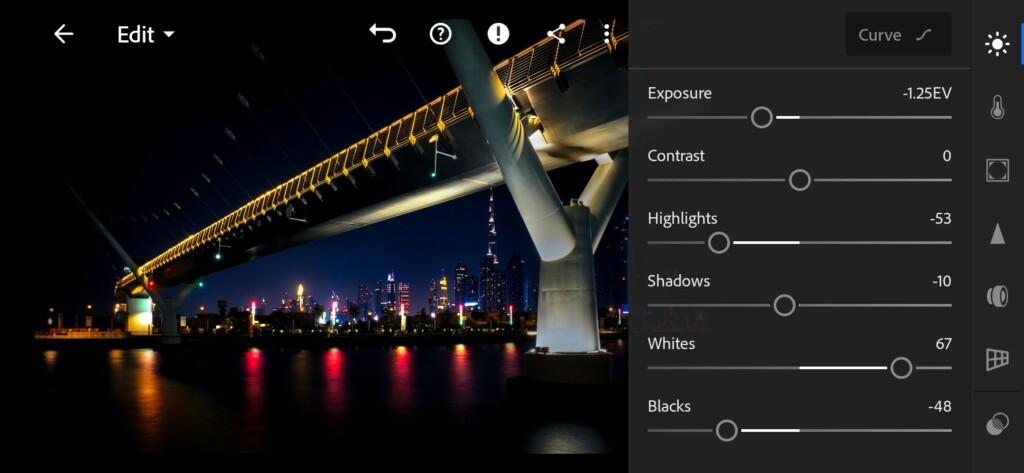Open the Profiles overlapping circles icon
This screenshot has height=473, width=1024.
pos(997,424)
